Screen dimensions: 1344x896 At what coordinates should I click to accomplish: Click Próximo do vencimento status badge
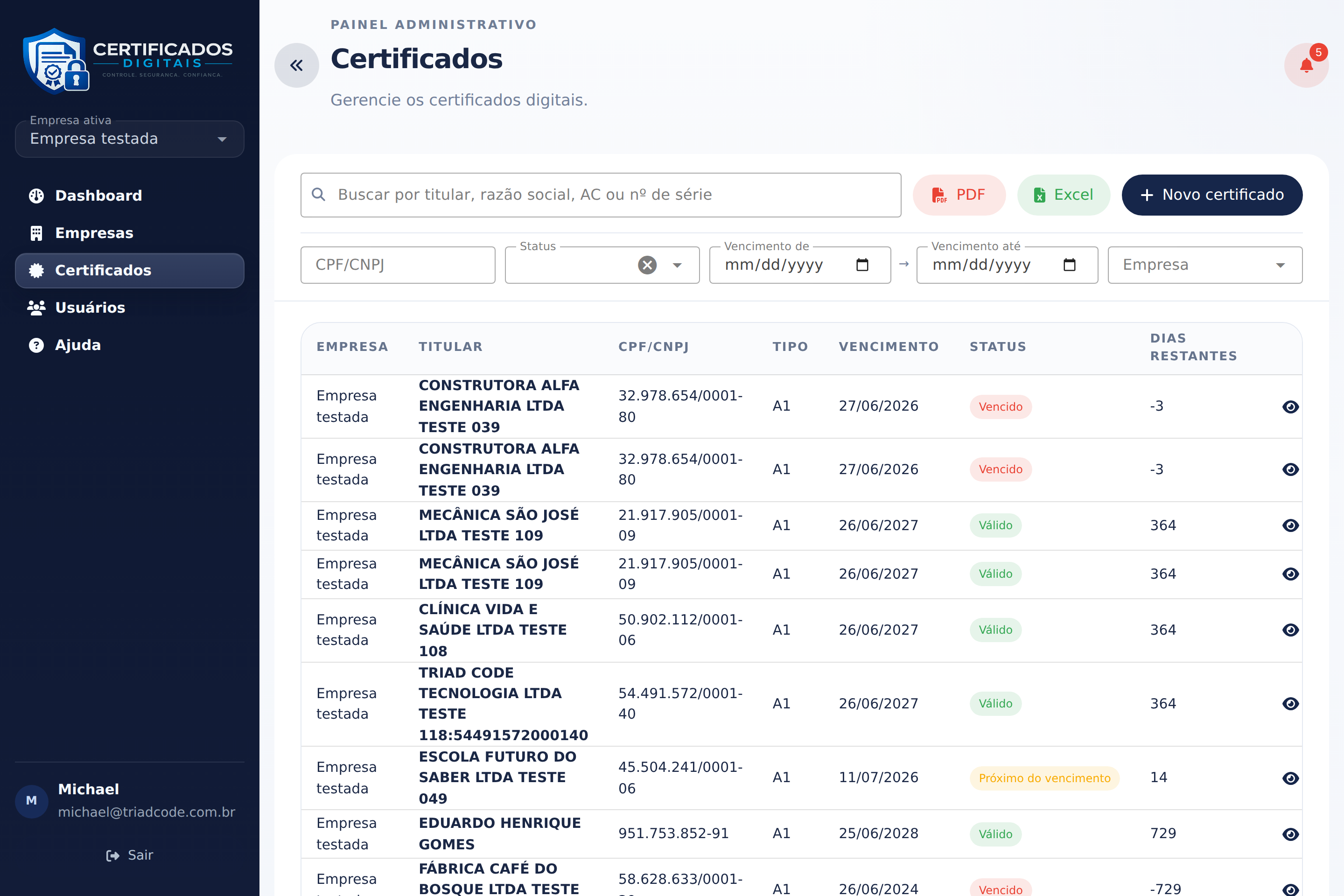[1044, 778]
